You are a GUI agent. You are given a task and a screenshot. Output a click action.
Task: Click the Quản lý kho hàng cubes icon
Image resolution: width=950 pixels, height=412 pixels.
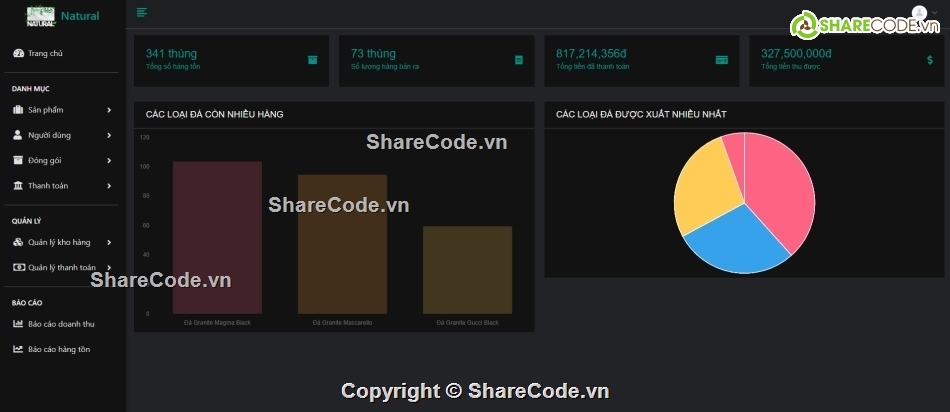18,242
